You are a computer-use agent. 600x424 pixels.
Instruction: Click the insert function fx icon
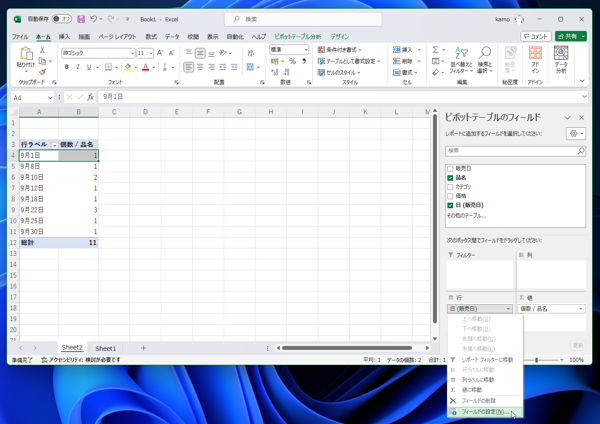click(x=90, y=97)
